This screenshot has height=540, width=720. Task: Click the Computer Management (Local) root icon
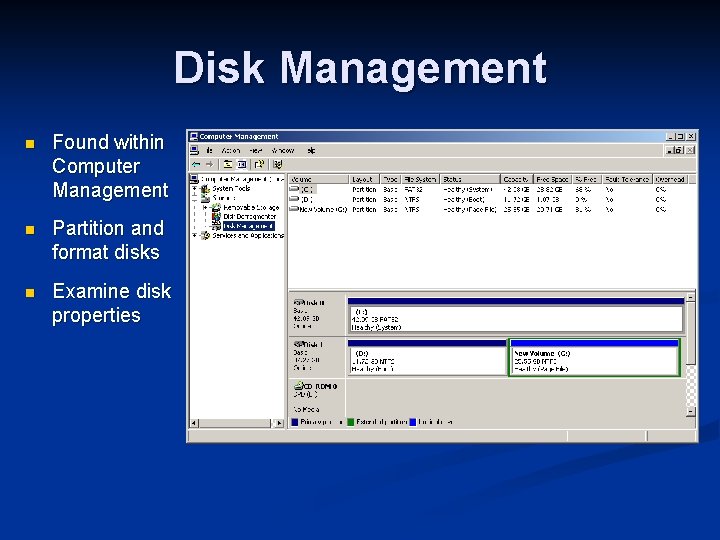195,179
